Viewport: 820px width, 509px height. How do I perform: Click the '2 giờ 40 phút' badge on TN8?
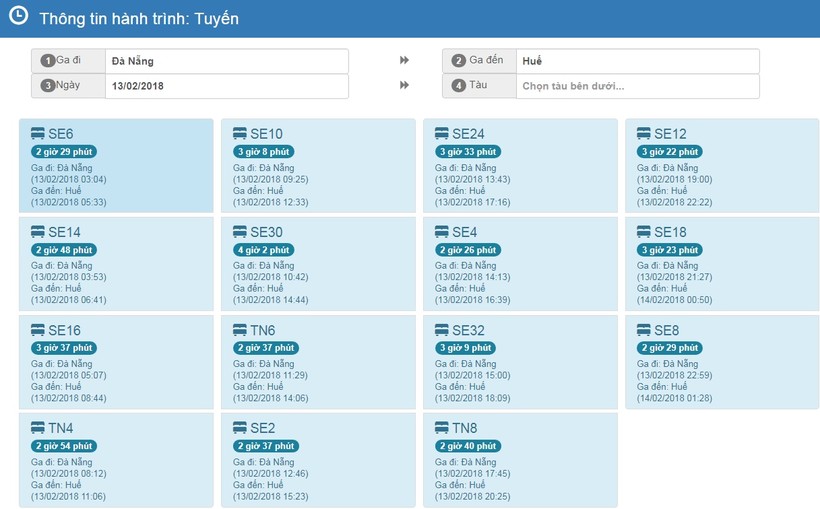pos(468,446)
